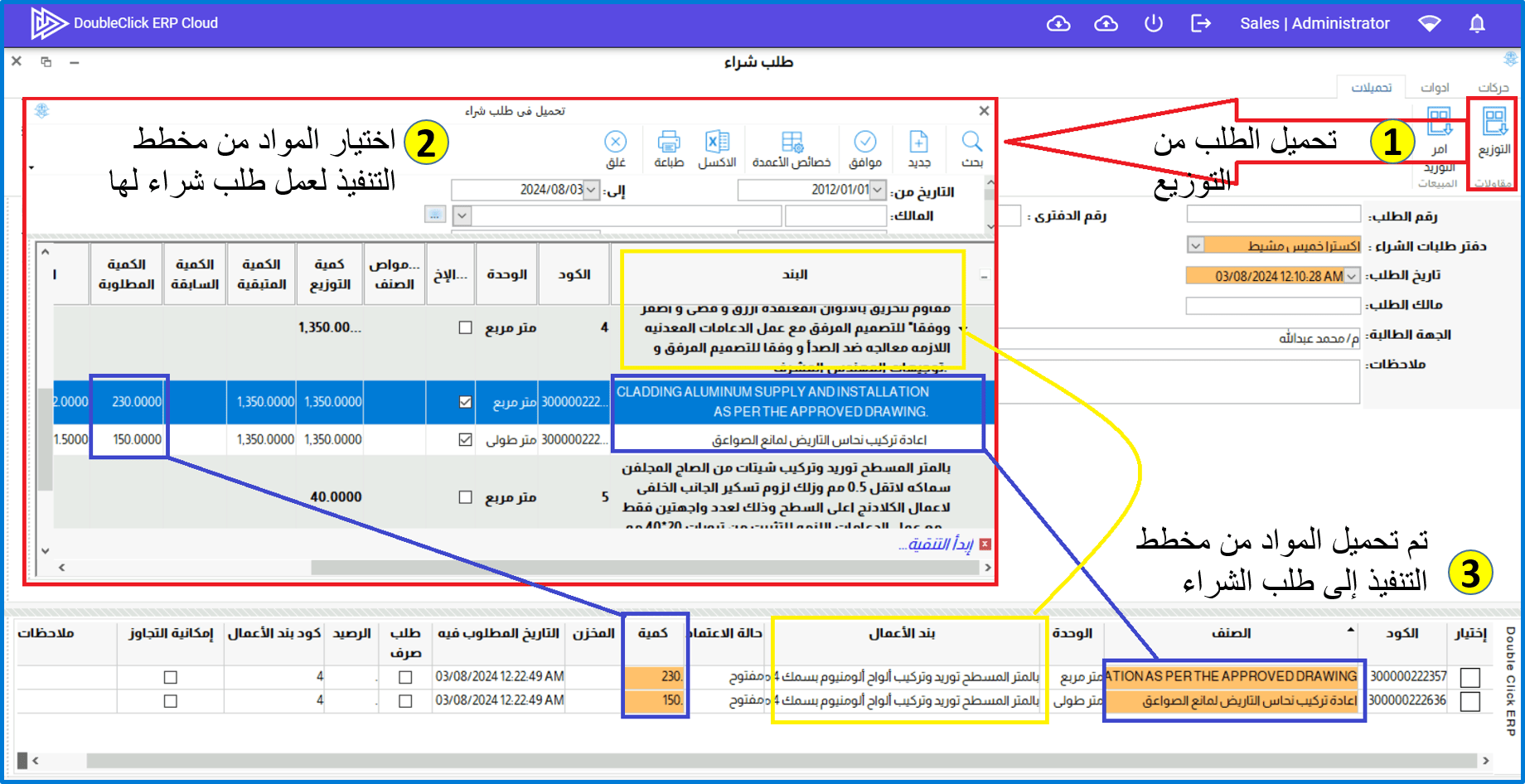Click the رقم الدفترى input field
Viewport: 1525px width, 784px height.
pos(1009,215)
